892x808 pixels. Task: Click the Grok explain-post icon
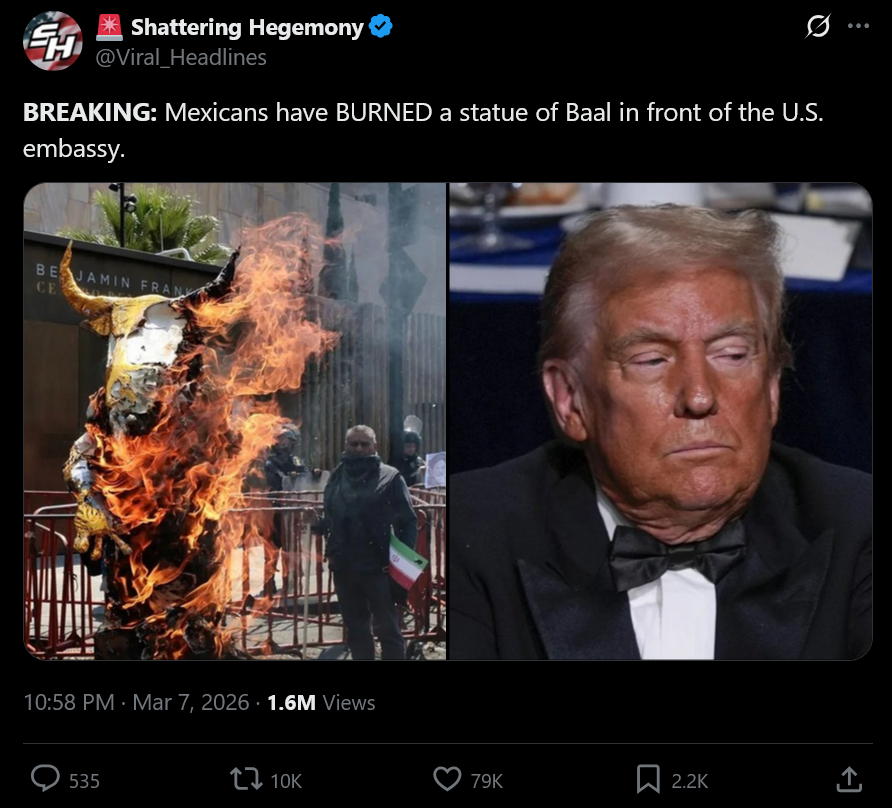817,26
